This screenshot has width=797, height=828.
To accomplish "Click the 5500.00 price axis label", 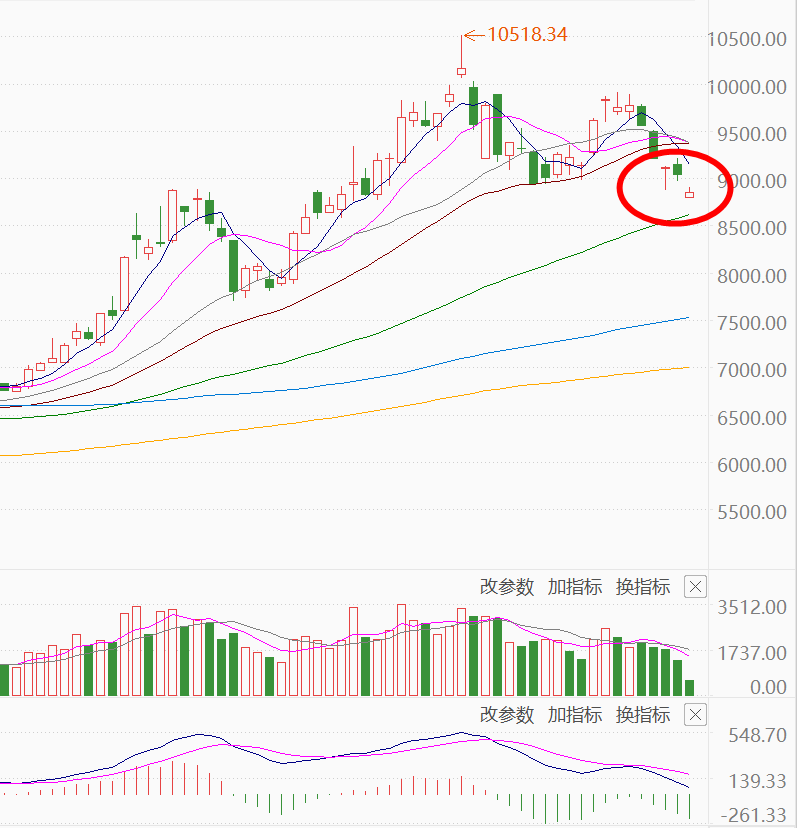I will [752, 512].
